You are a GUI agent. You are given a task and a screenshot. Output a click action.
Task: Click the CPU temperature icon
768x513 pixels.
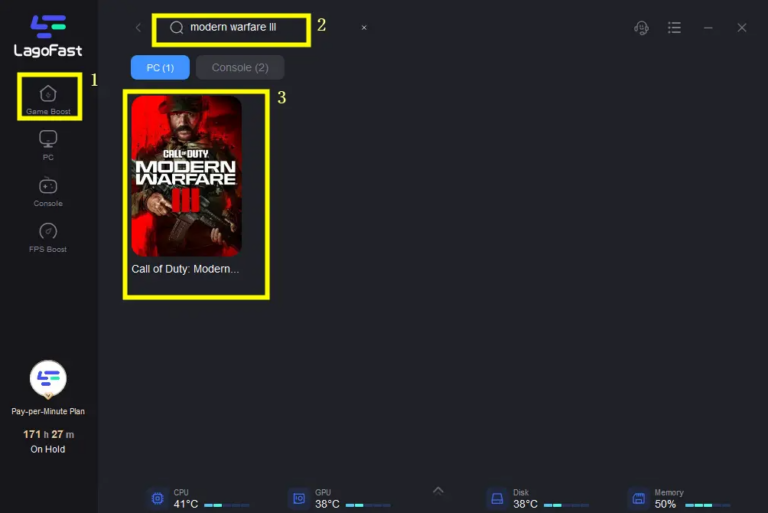pos(157,498)
